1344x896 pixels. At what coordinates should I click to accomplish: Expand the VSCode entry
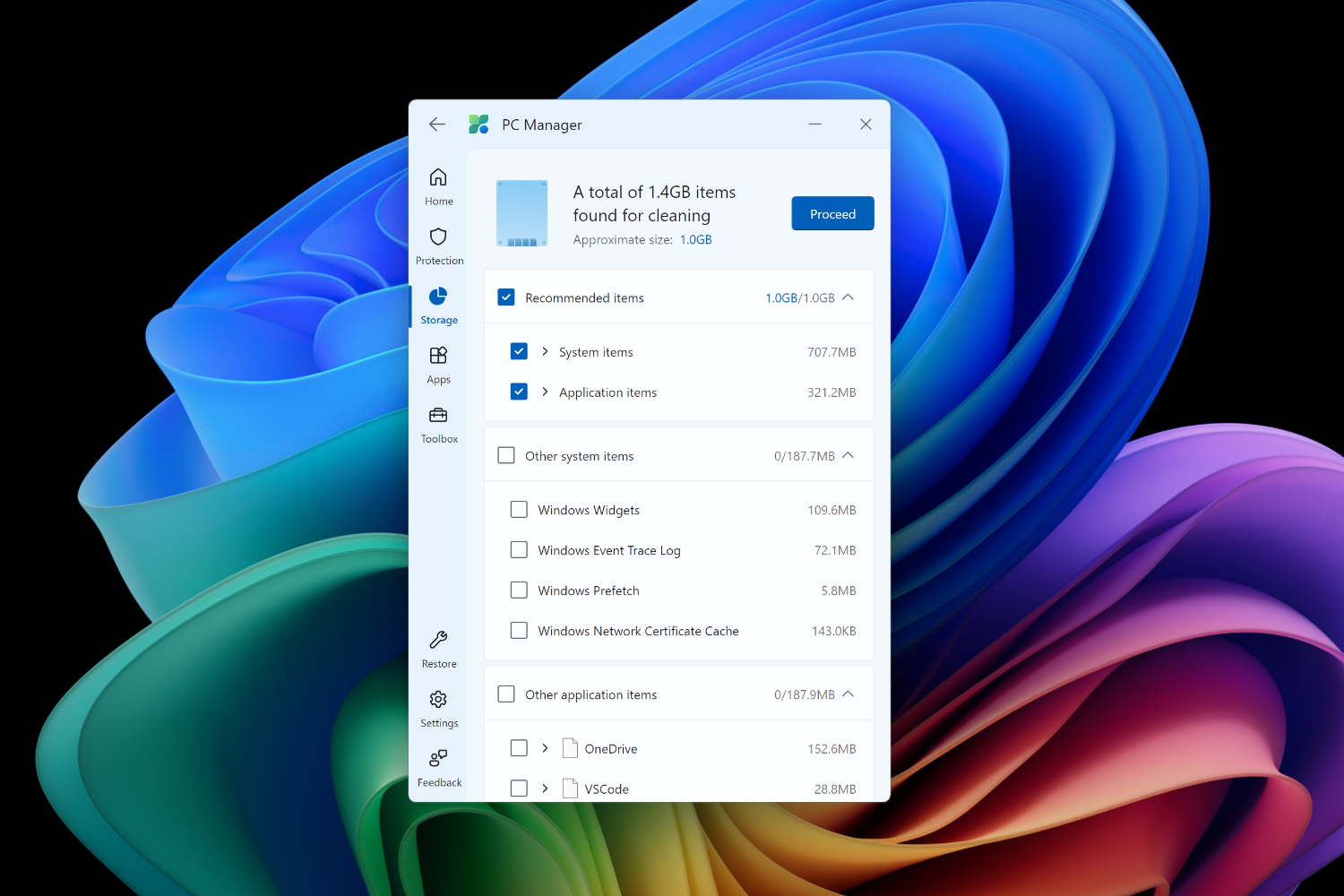click(545, 788)
